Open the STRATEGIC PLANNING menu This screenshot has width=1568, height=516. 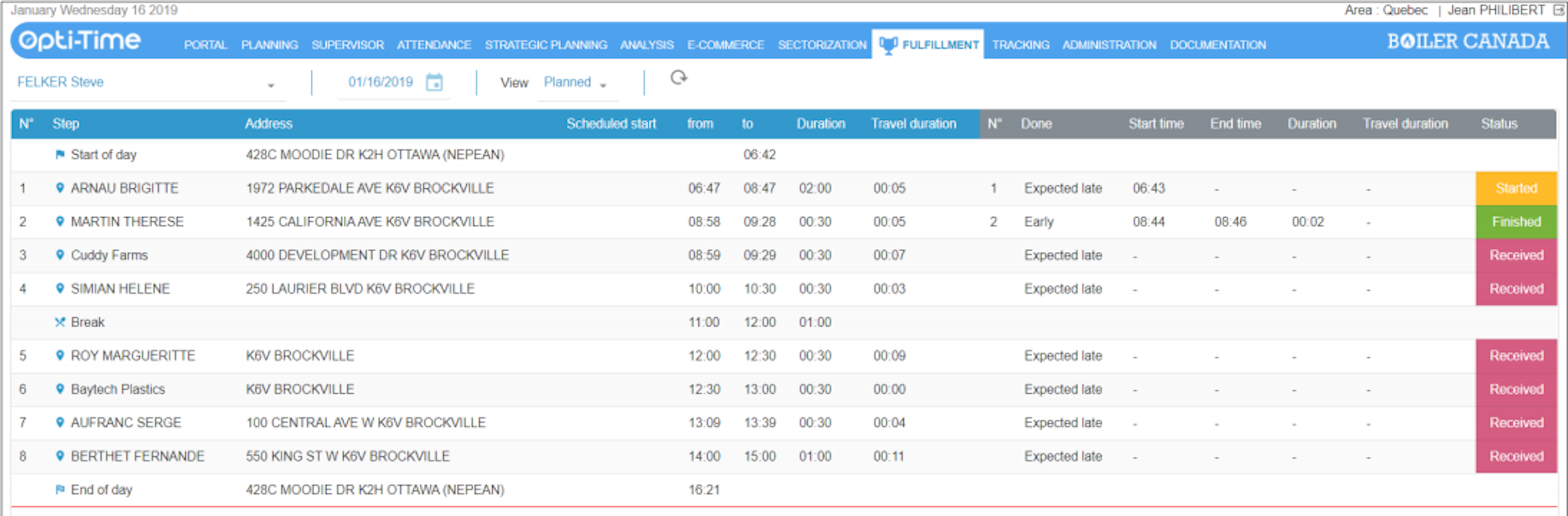(546, 44)
